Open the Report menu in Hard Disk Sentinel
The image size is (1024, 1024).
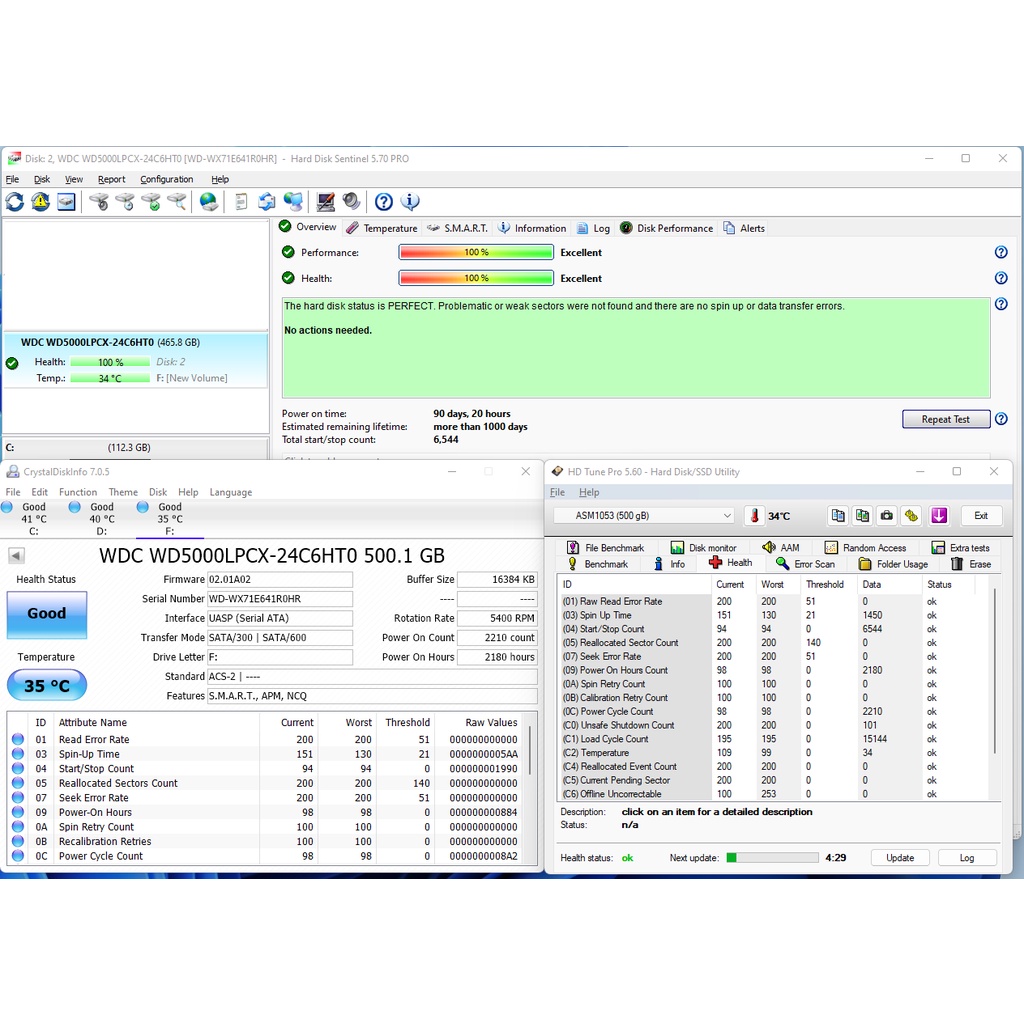(112, 180)
